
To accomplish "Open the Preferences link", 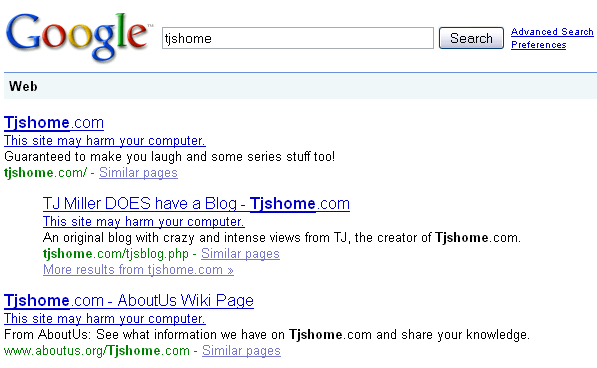I will (538, 45).
